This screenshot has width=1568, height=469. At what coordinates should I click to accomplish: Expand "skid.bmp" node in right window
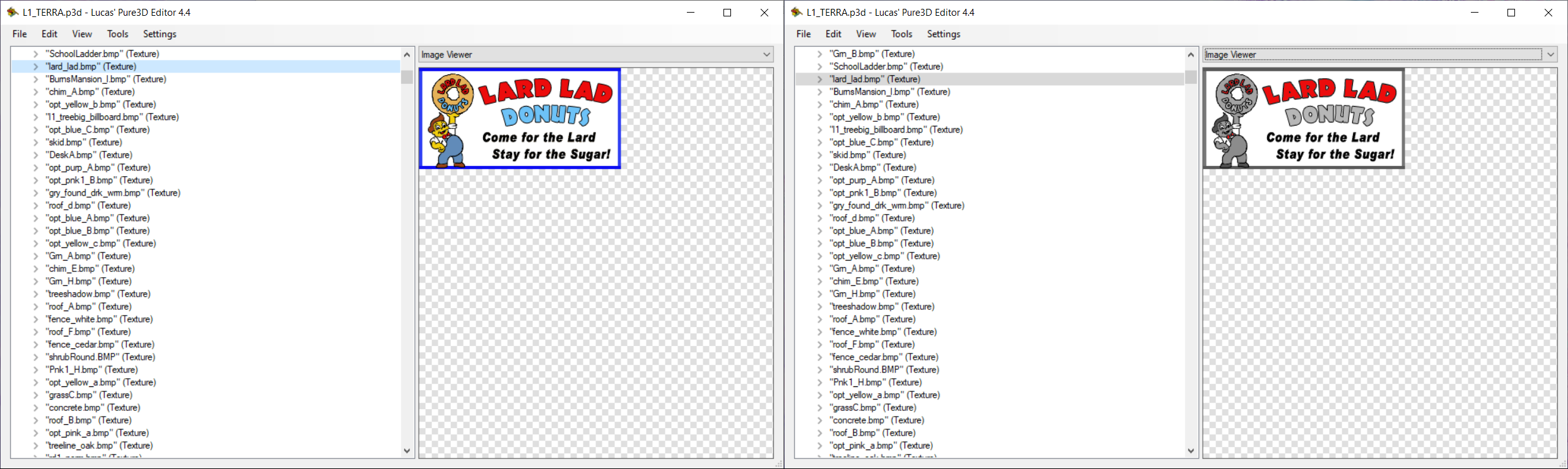pyautogui.click(x=820, y=155)
